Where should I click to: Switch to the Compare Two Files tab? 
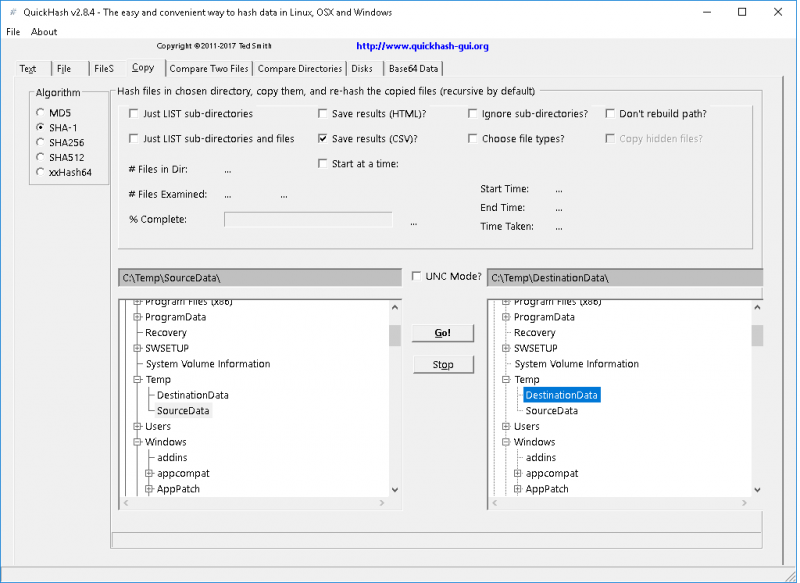pyautogui.click(x=209, y=68)
